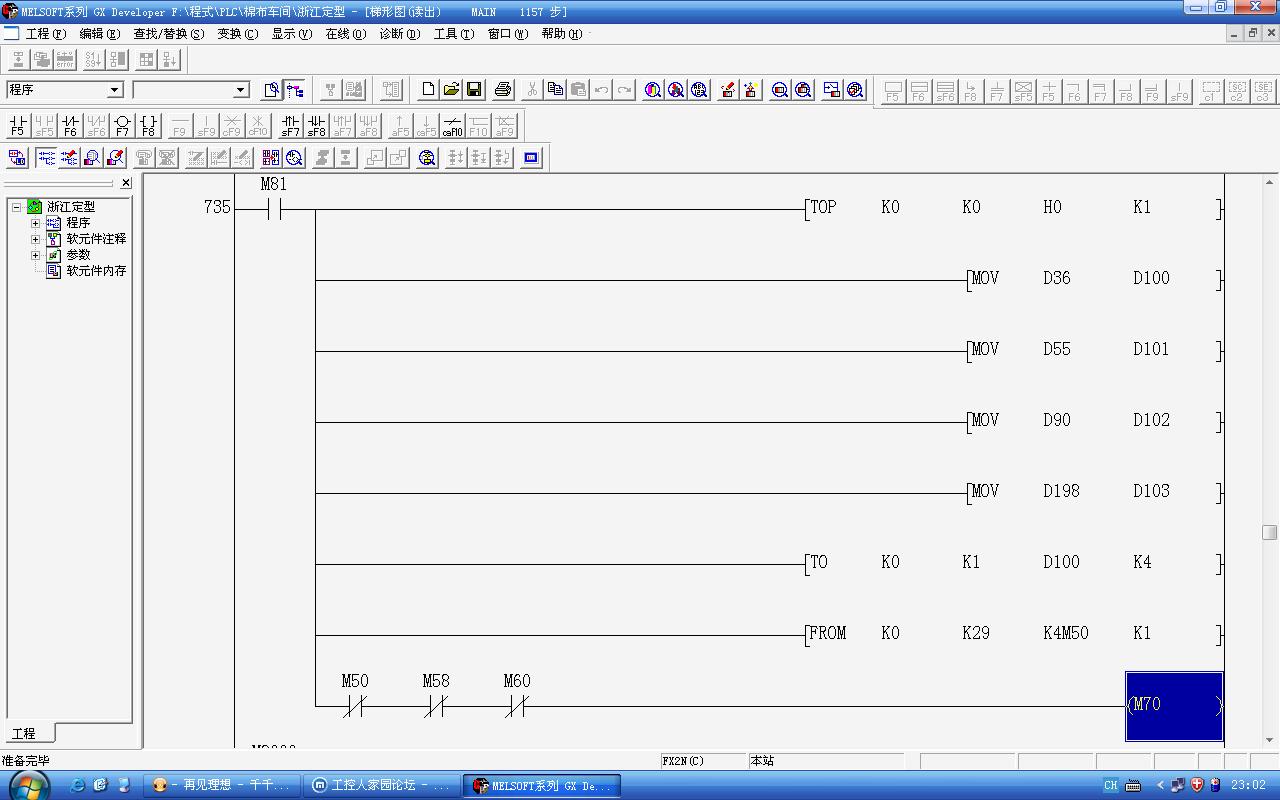This screenshot has width=1280, height=800.
Task: Open the 工具 menu
Action: pyautogui.click(x=453, y=34)
